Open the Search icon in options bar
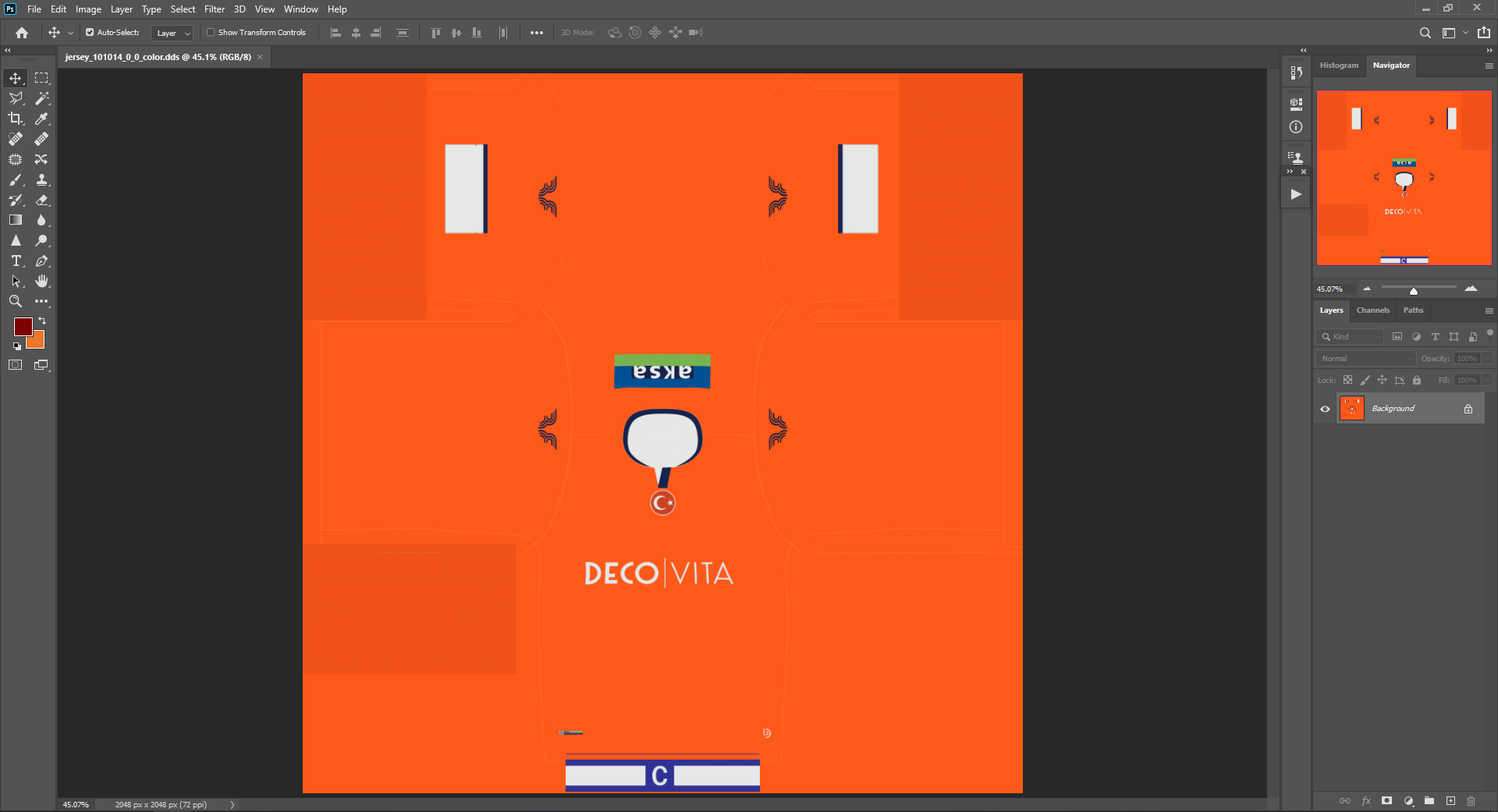 [x=1425, y=33]
